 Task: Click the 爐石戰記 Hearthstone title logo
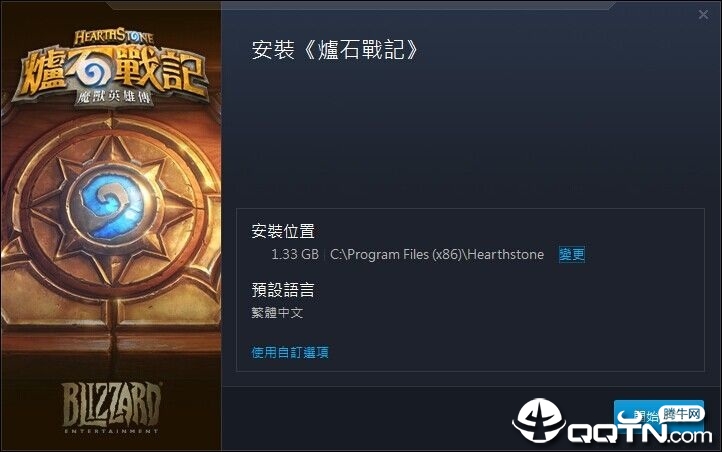point(112,69)
